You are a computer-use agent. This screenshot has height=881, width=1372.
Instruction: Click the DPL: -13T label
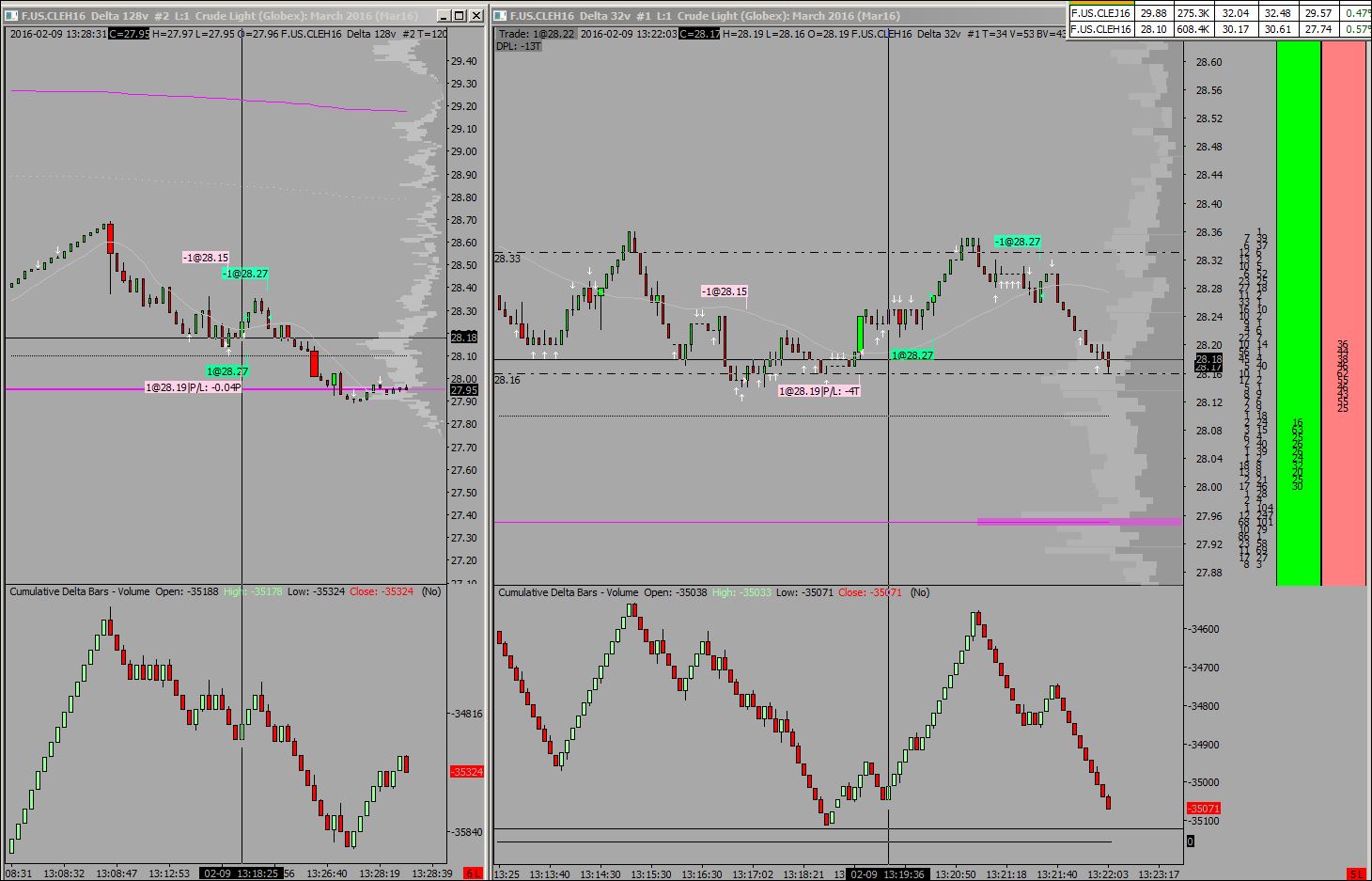click(x=519, y=46)
